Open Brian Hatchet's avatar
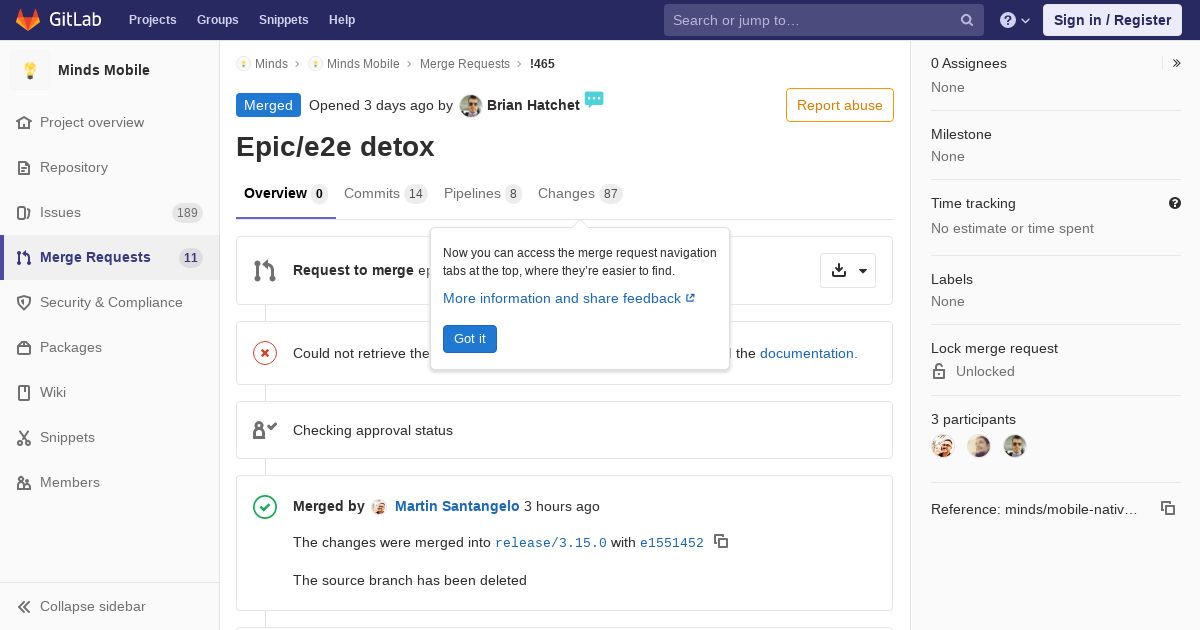Viewport: 1200px width, 630px height. (471, 106)
